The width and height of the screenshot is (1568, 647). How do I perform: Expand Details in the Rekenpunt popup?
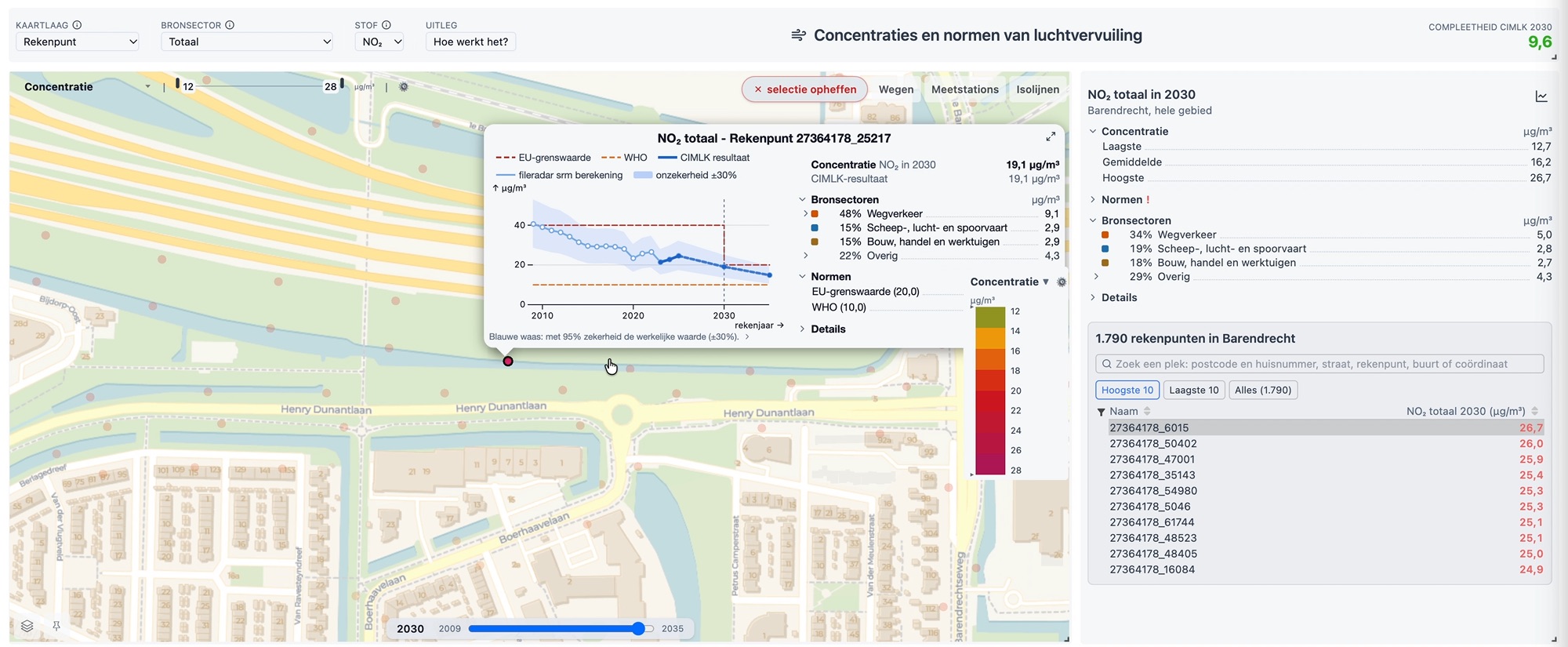click(x=802, y=329)
